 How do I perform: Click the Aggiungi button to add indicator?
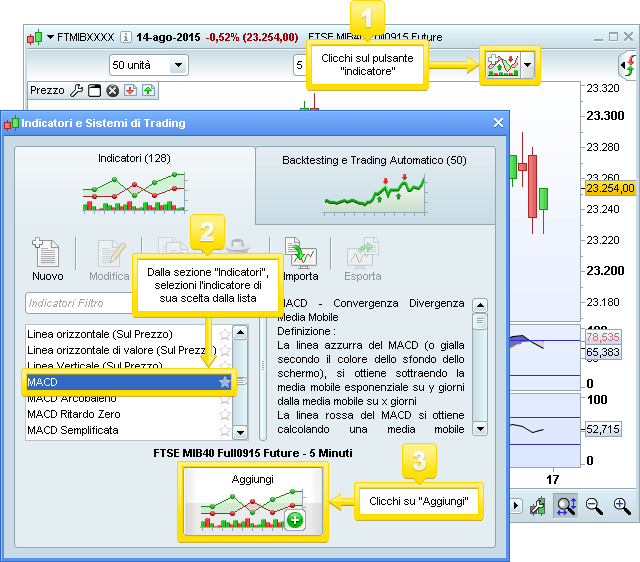(x=253, y=502)
